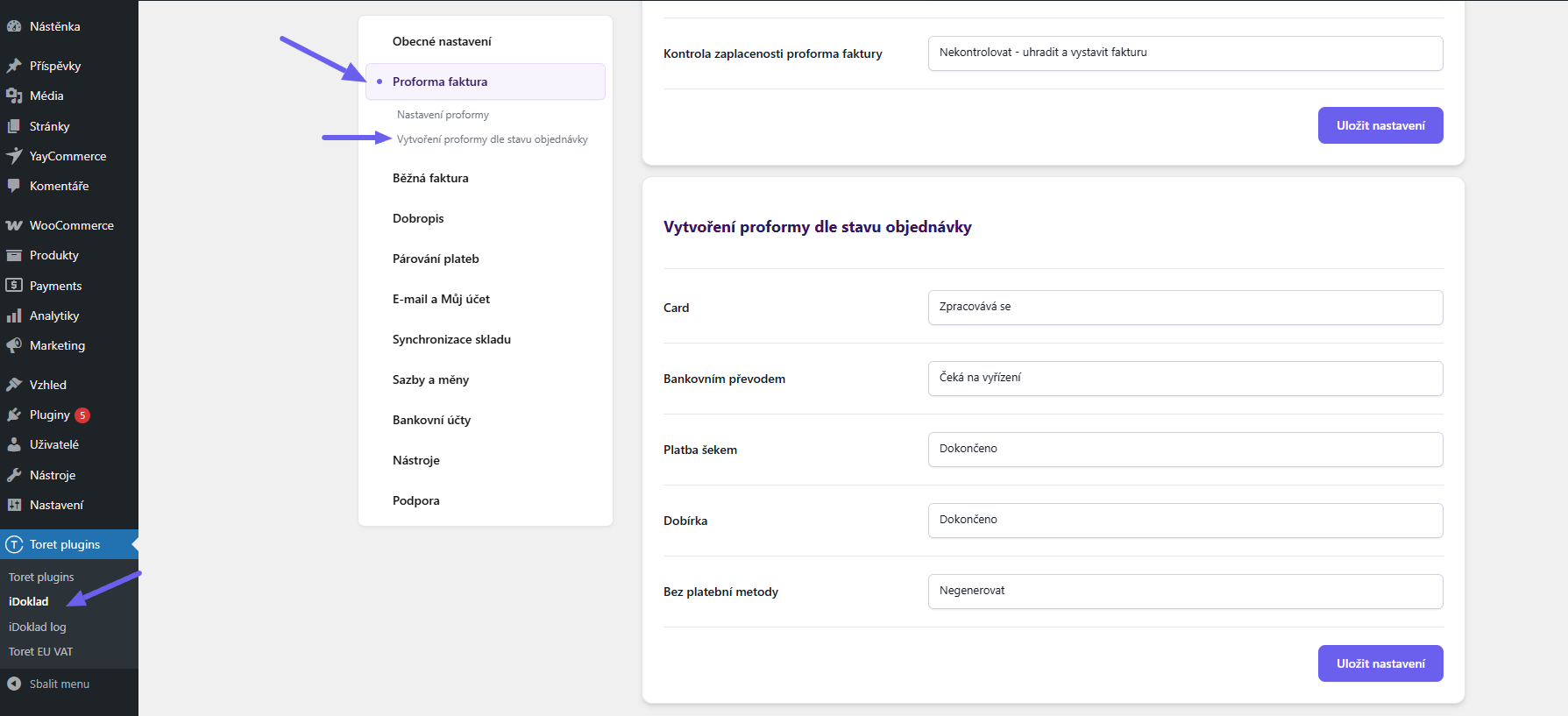Click the Sbalit menu collapse arrow icon
This screenshot has width=1568, height=716.
[x=14, y=684]
